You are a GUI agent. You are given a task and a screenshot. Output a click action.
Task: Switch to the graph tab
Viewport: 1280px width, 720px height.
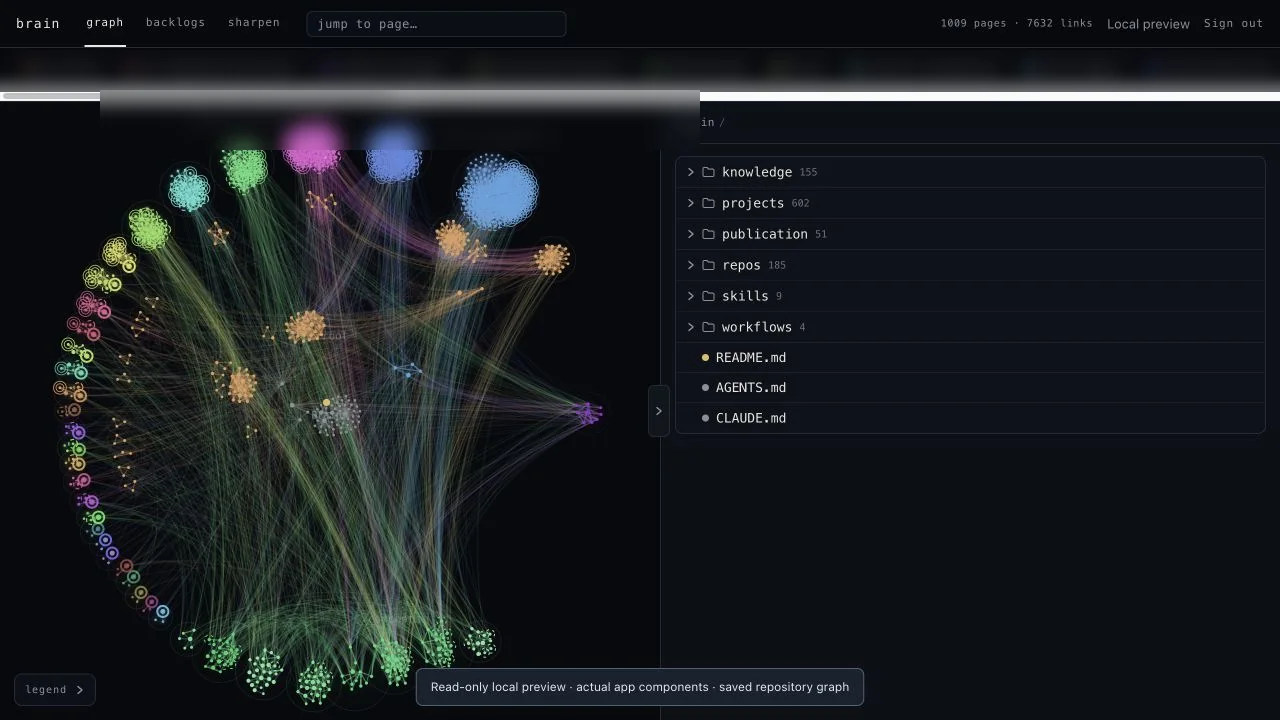pos(105,22)
